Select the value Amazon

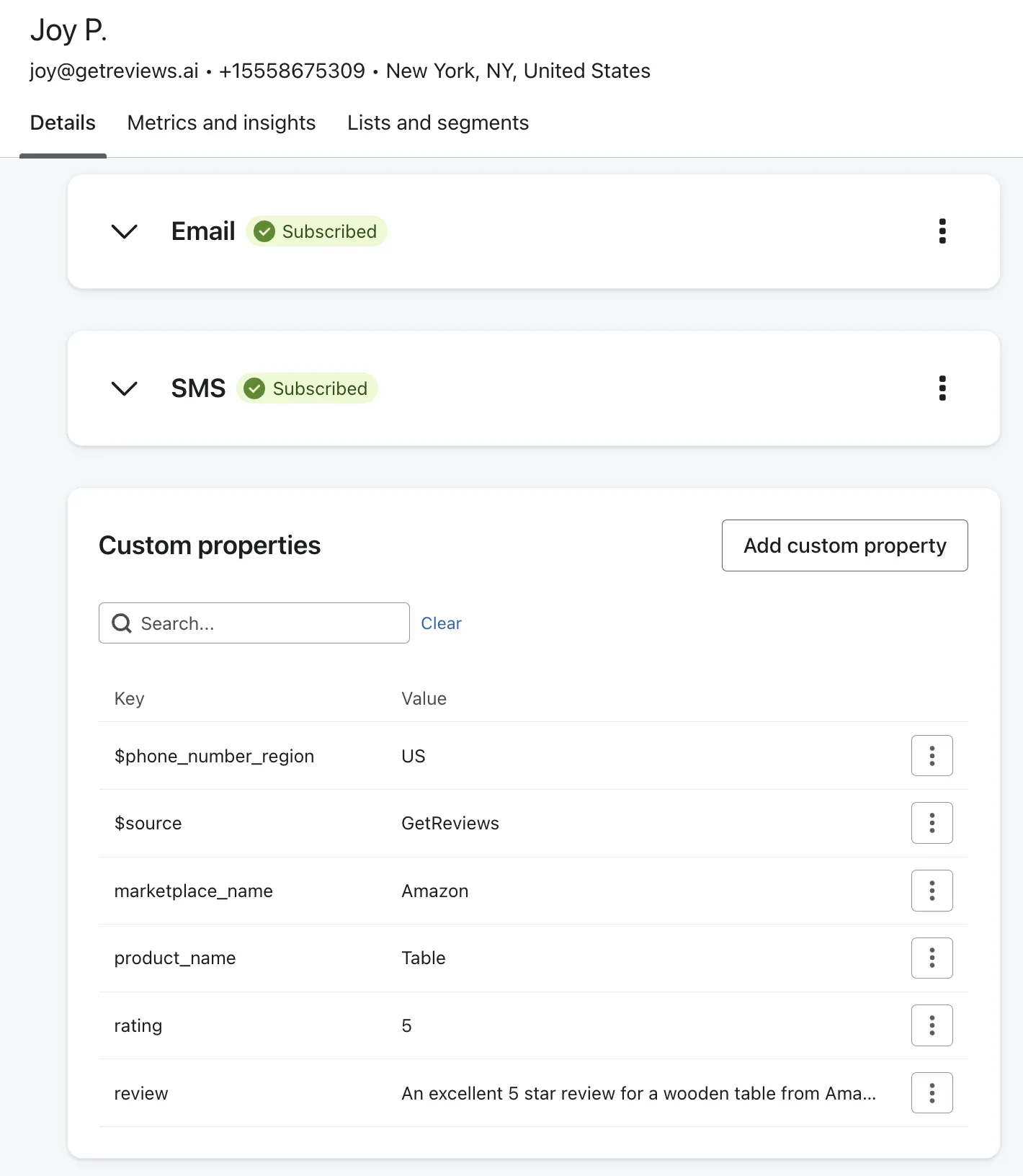coord(435,891)
